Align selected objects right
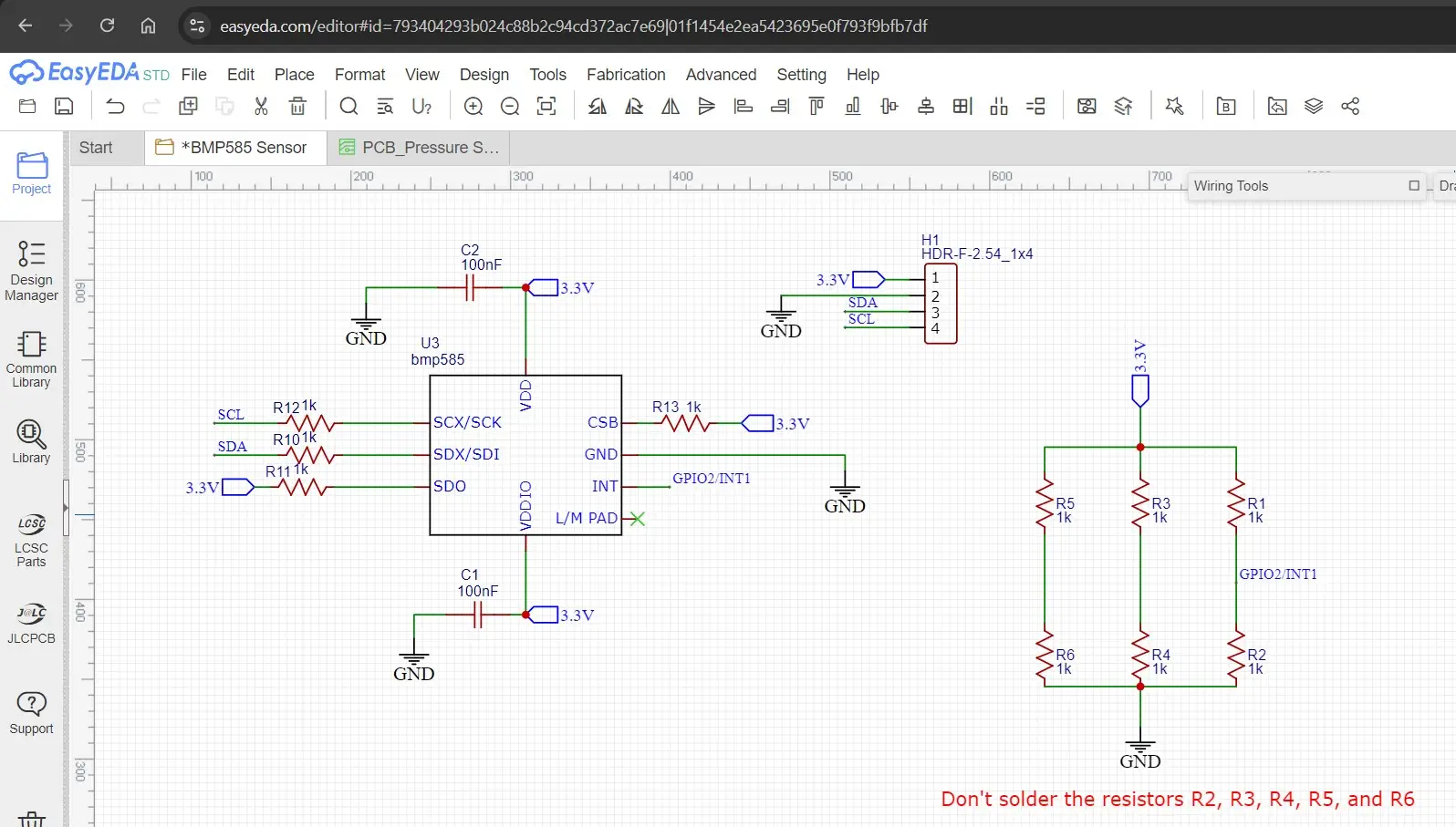This screenshot has height=827, width=1456. coord(780,106)
